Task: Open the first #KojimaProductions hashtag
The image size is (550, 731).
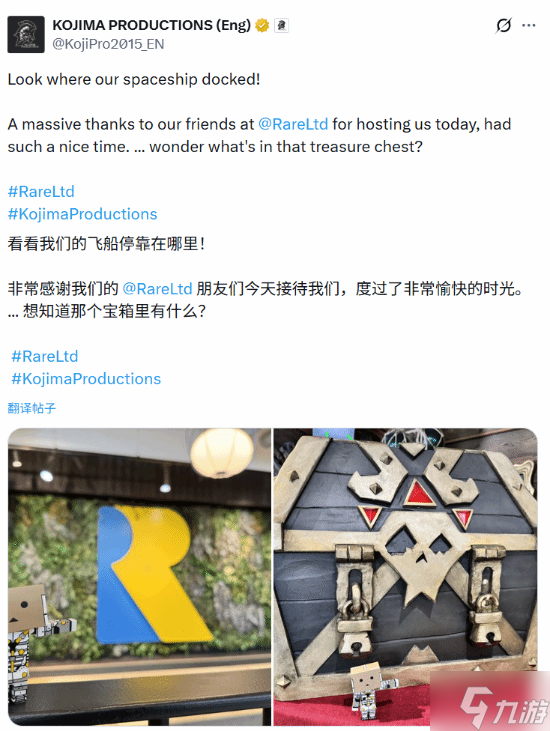Action: [x=82, y=214]
